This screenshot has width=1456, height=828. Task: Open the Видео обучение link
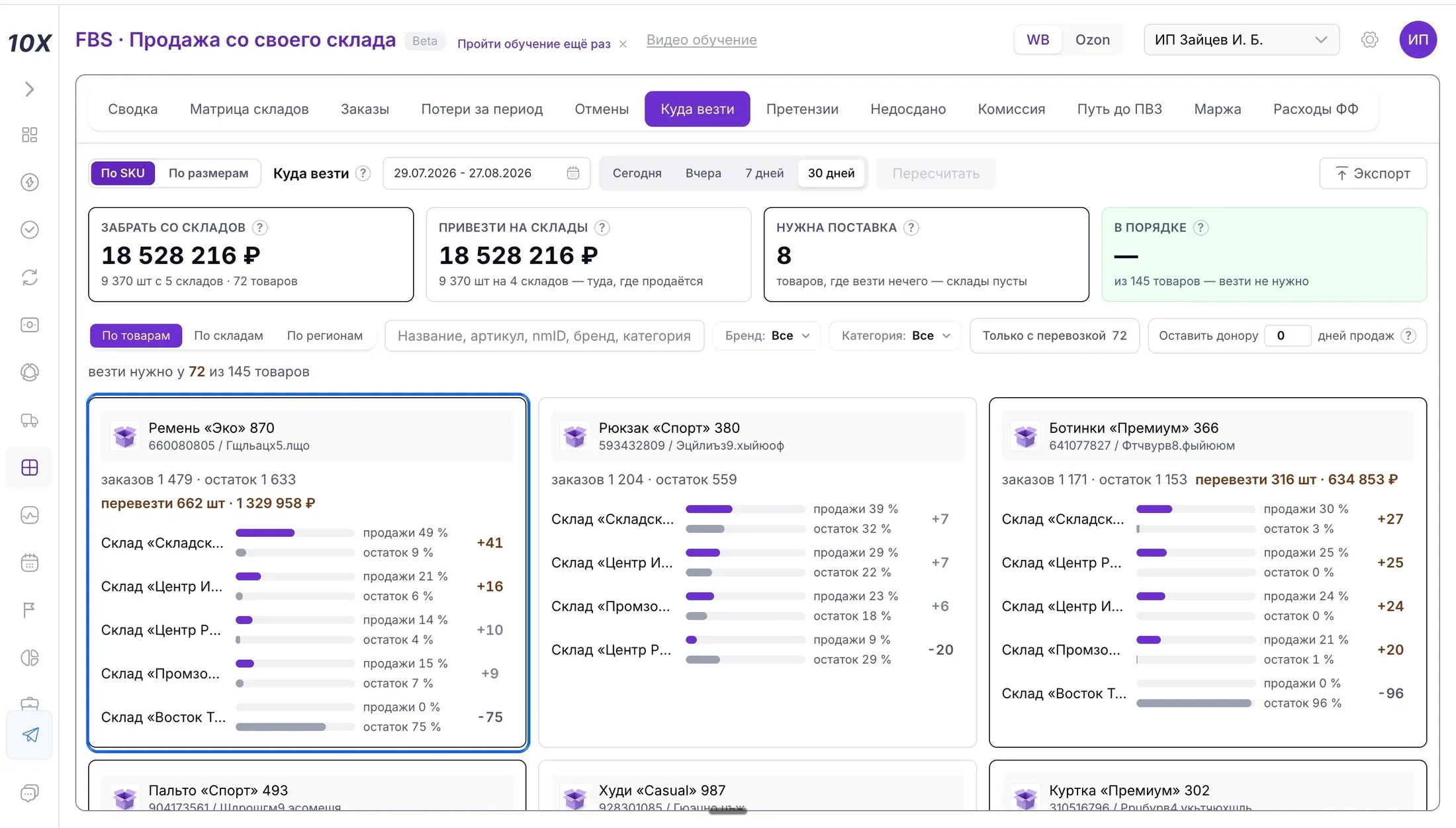(702, 40)
